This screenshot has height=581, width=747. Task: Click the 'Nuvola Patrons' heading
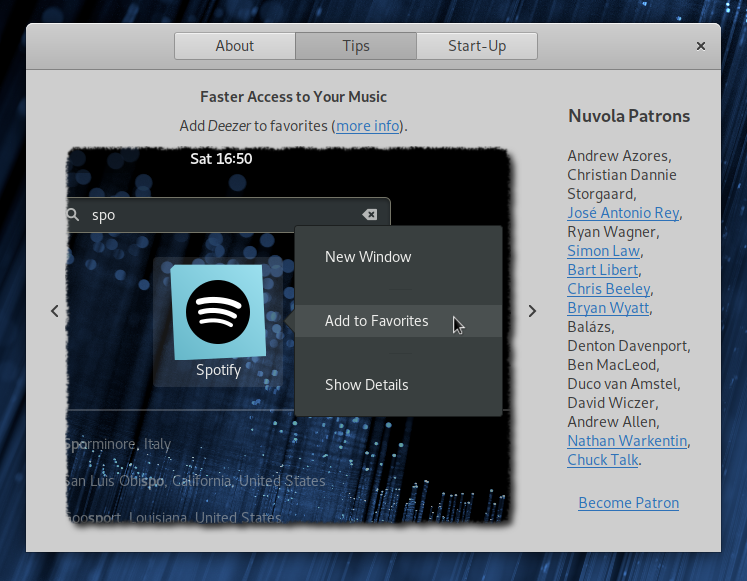coord(629,116)
